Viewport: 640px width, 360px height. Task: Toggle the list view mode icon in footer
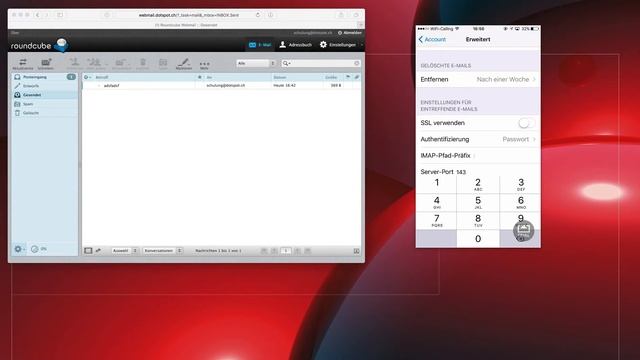[x=88, y=251]
